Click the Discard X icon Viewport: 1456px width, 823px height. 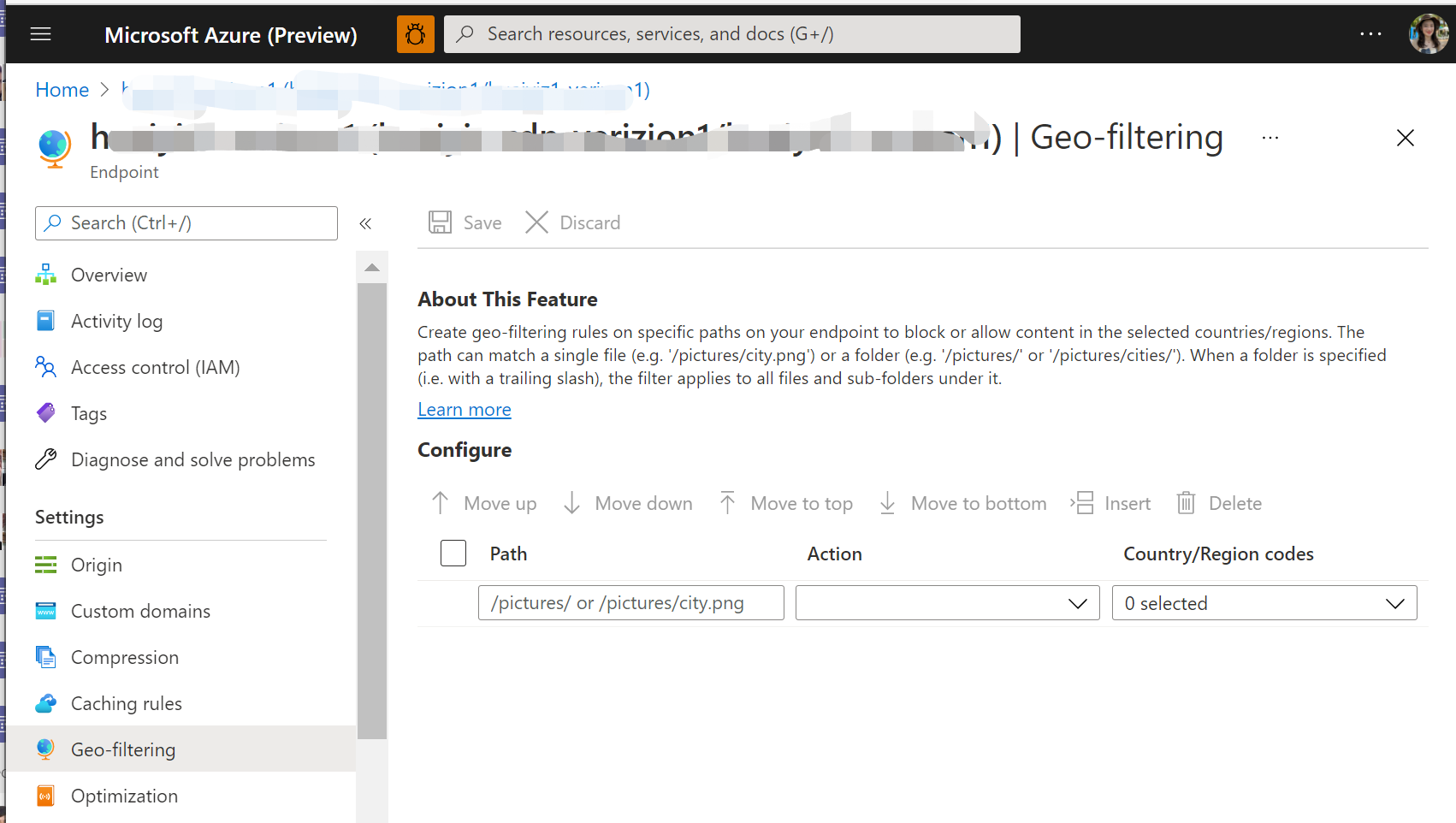pos(536,222)
